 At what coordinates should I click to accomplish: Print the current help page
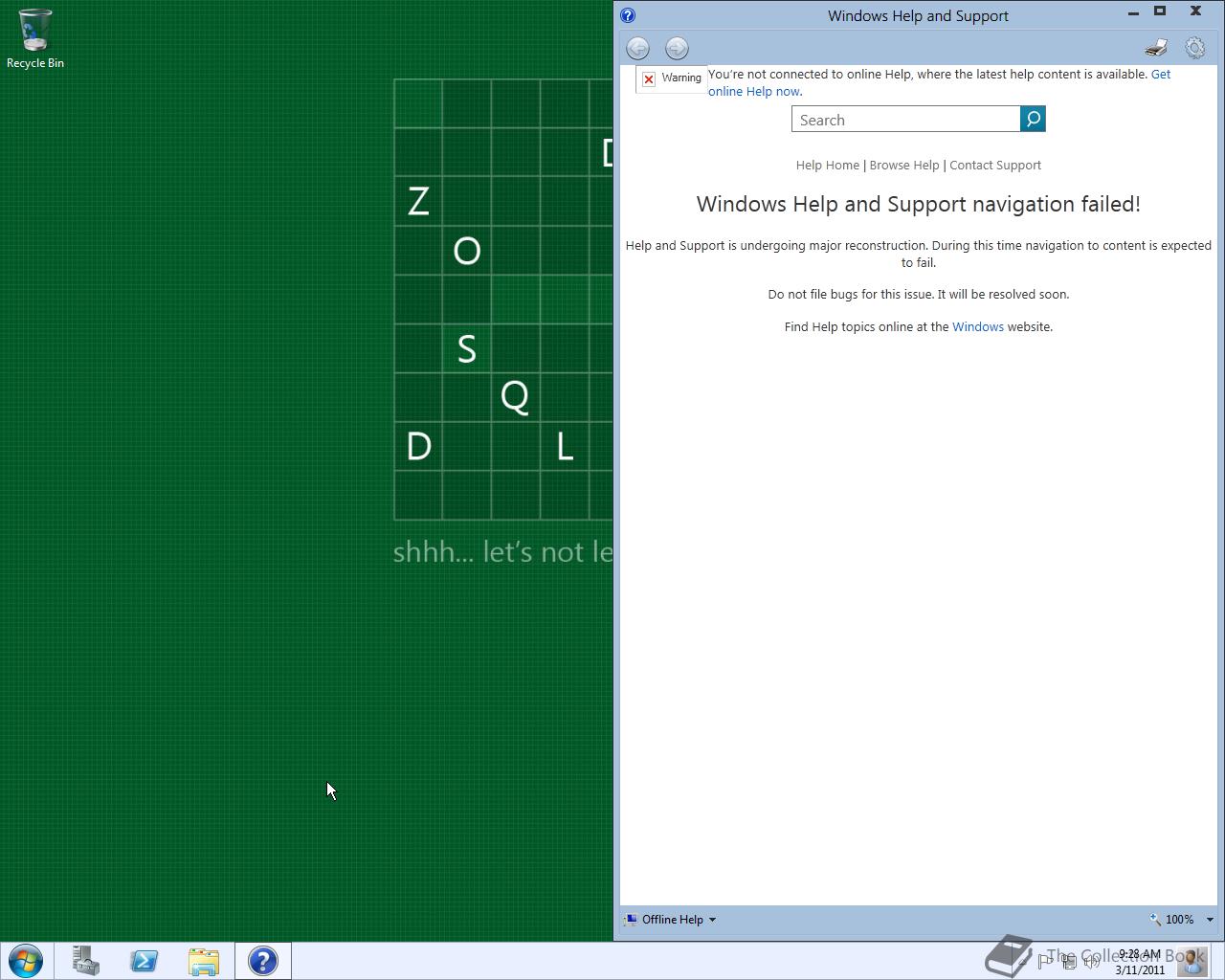(x=1156, y=48)
